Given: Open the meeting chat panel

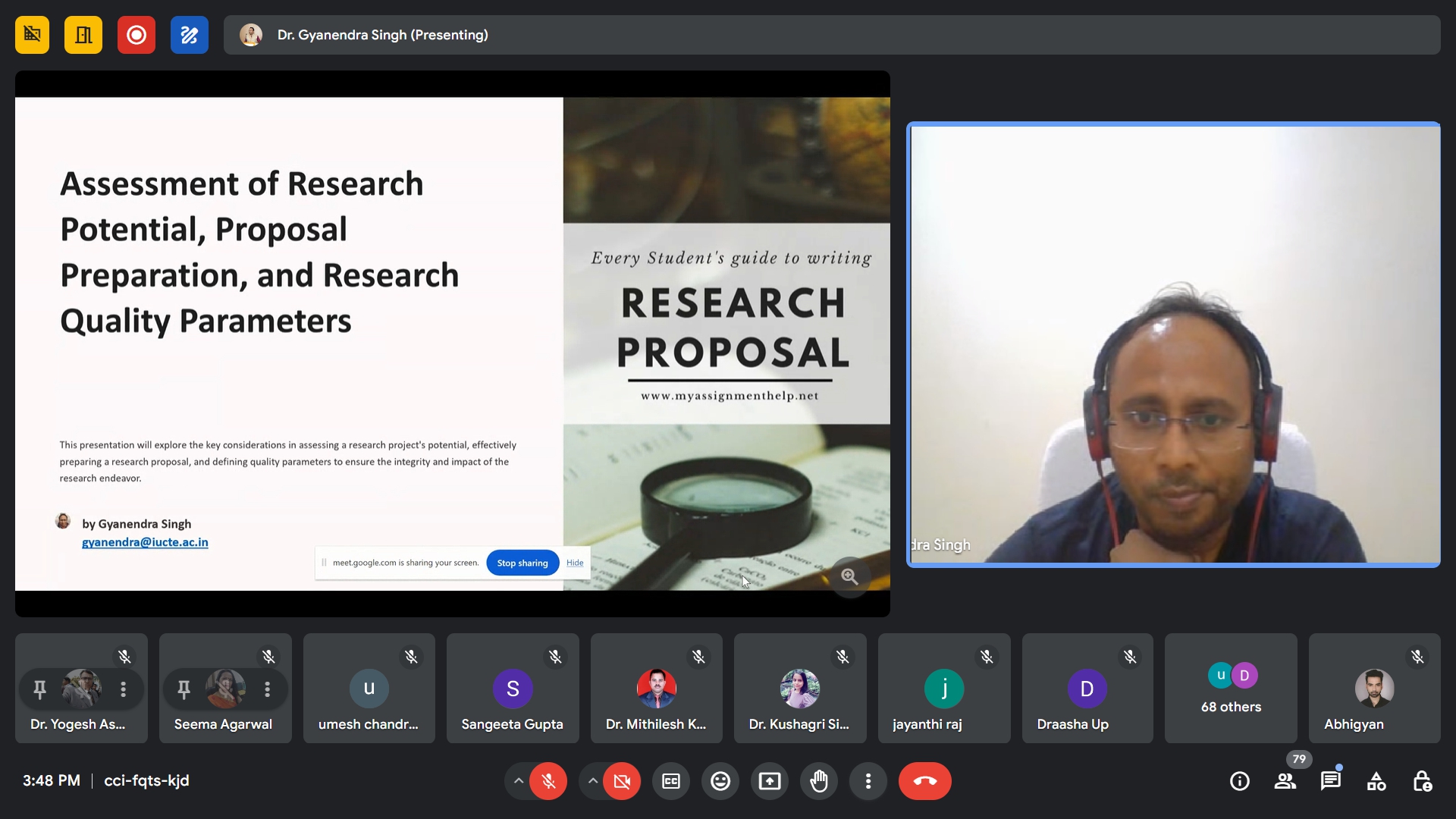Looking at the screenshot, I should click(1330, 781).
